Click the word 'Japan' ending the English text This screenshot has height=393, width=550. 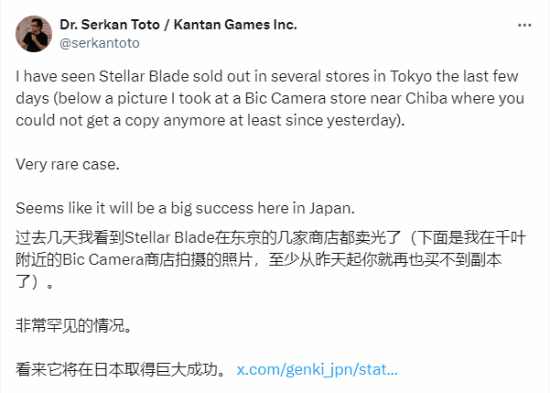point(331,208)
